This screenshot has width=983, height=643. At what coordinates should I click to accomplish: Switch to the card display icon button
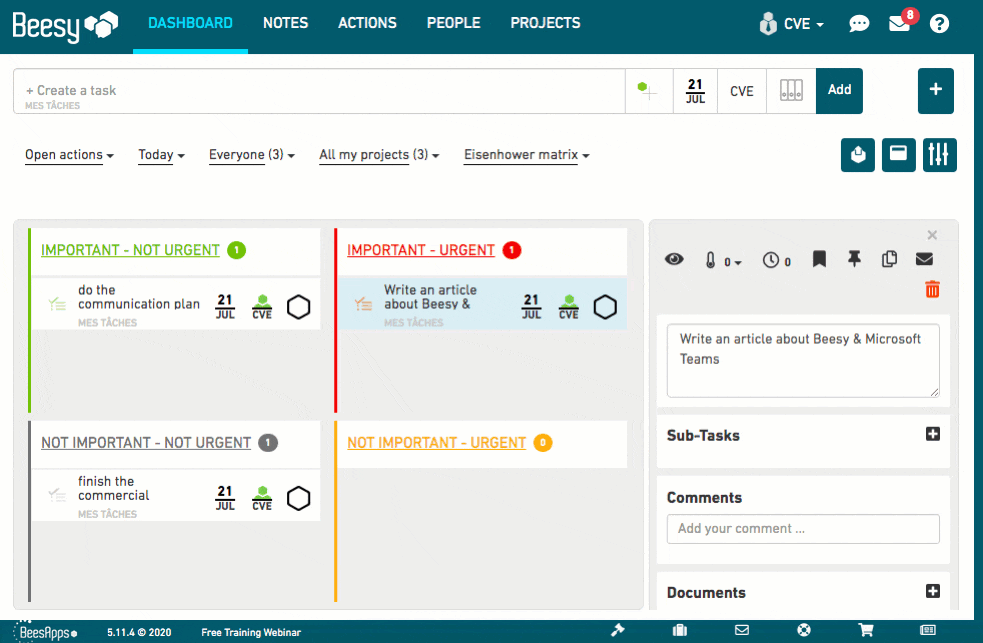click(898, 155)
